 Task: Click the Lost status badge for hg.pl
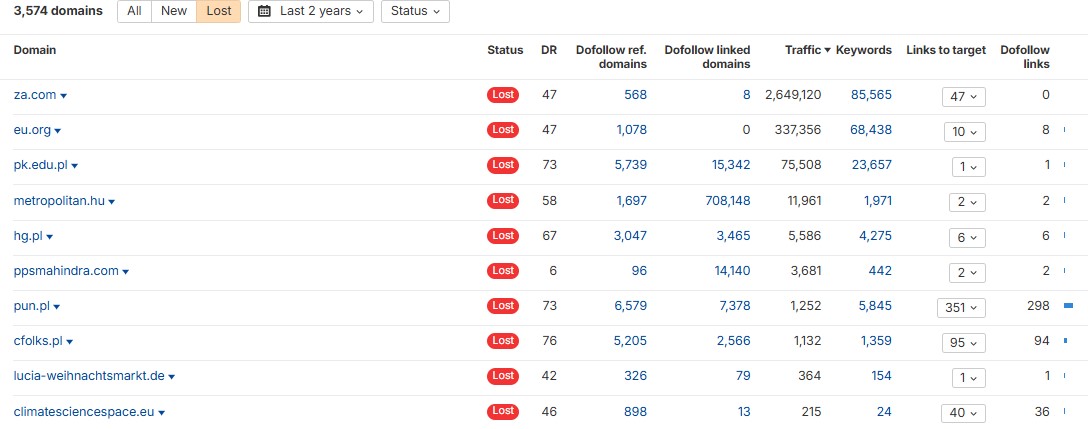coord(503,236)
